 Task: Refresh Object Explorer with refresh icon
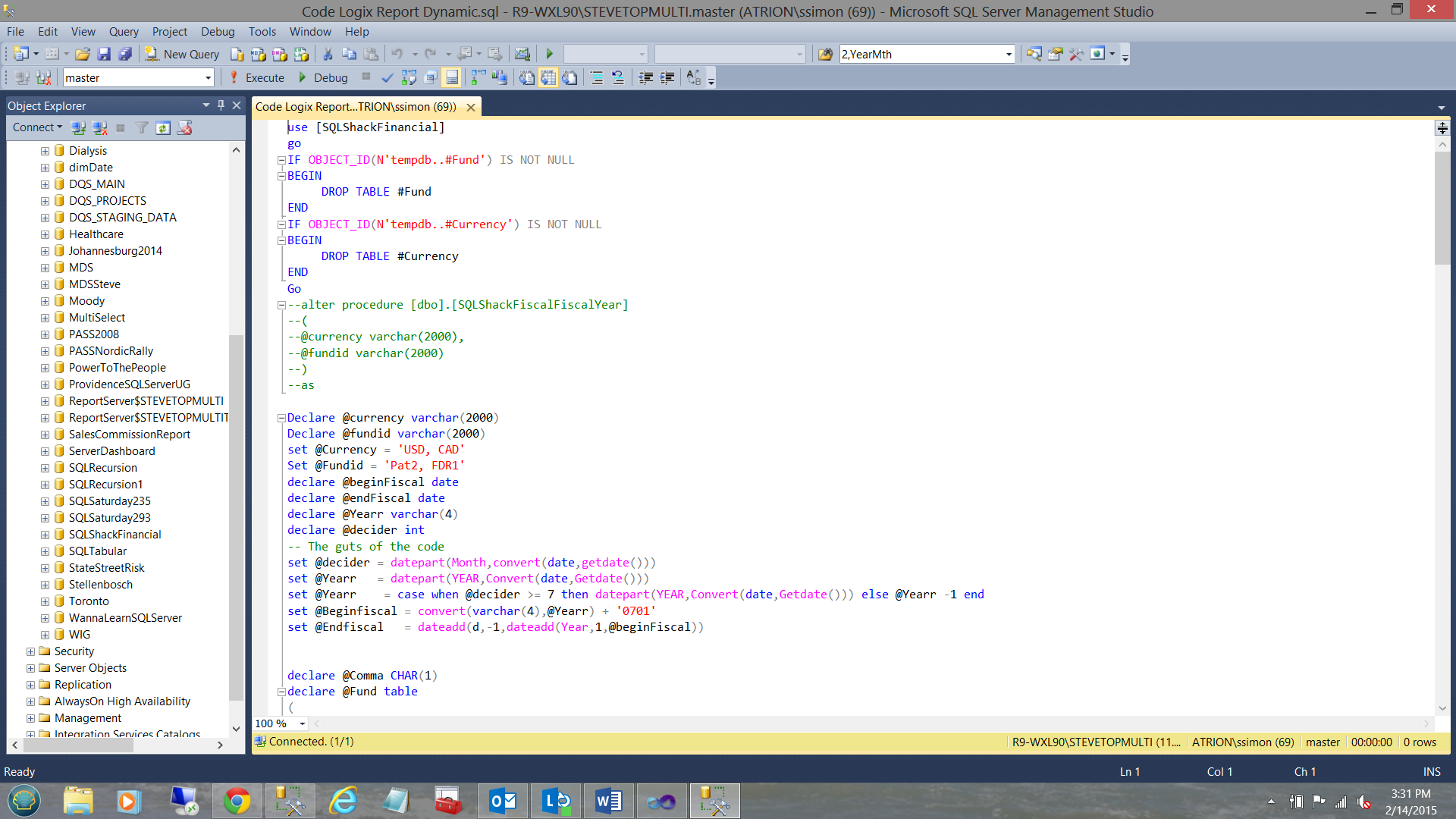pyautogui.click(x=163, y=127)
